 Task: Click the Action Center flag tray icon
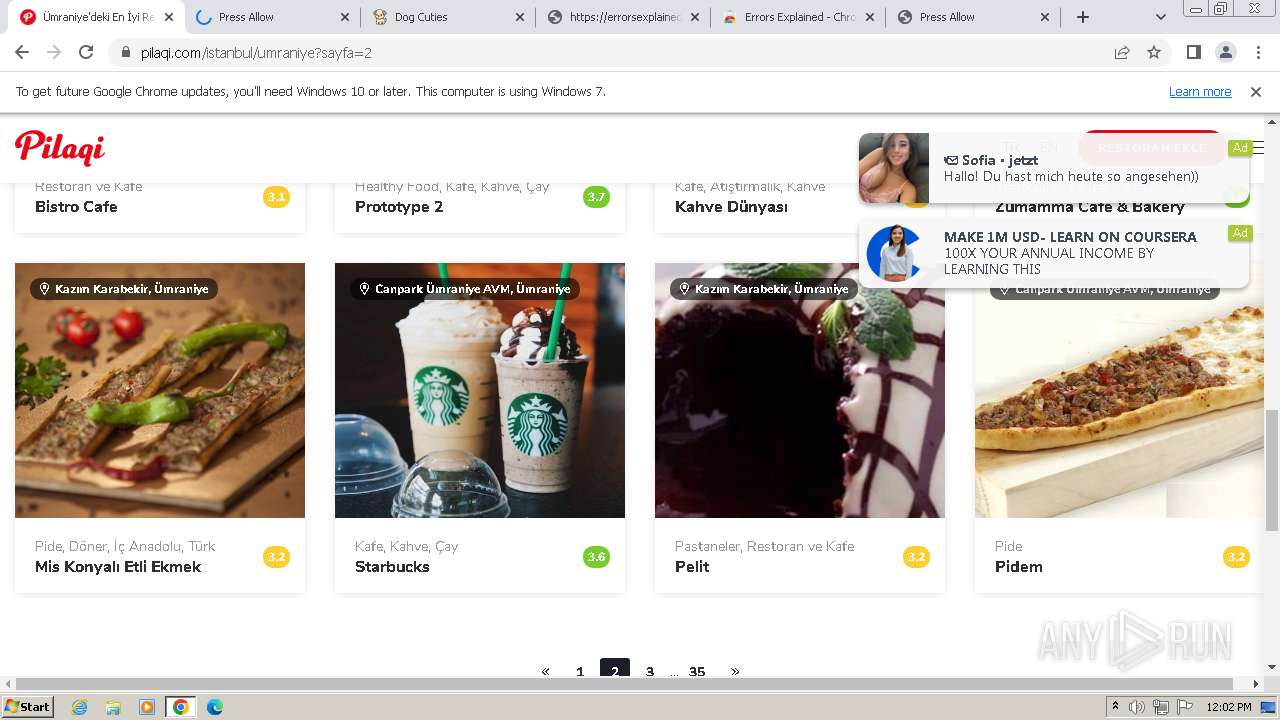coord(1185,707)
